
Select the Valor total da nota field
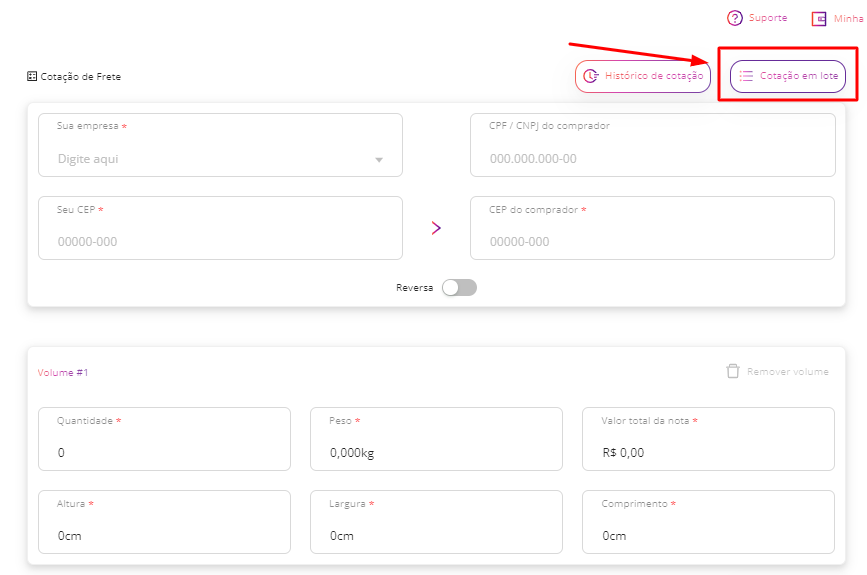(708, 439)
